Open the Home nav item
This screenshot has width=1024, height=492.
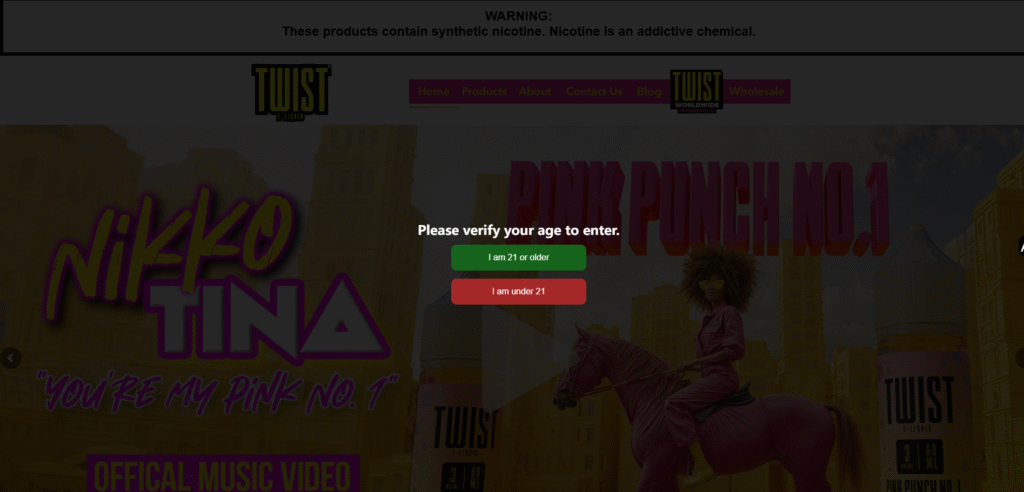pos(434,91)
